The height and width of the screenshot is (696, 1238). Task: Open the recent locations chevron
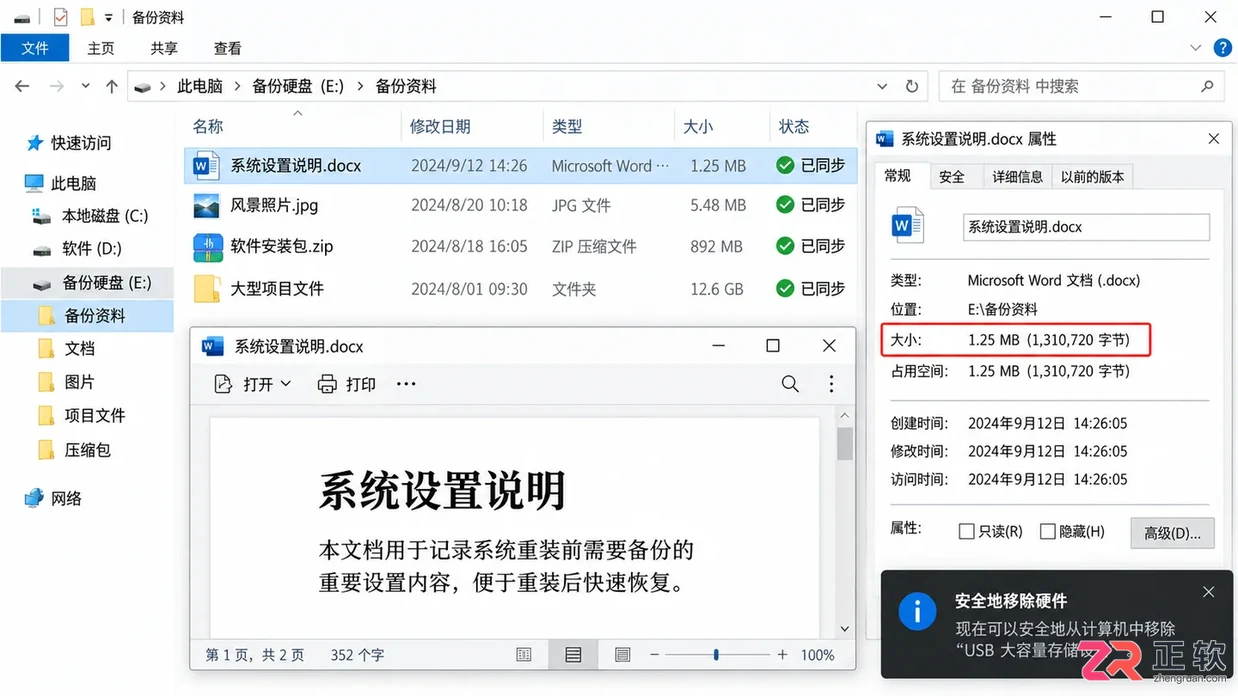coord(86,87)
